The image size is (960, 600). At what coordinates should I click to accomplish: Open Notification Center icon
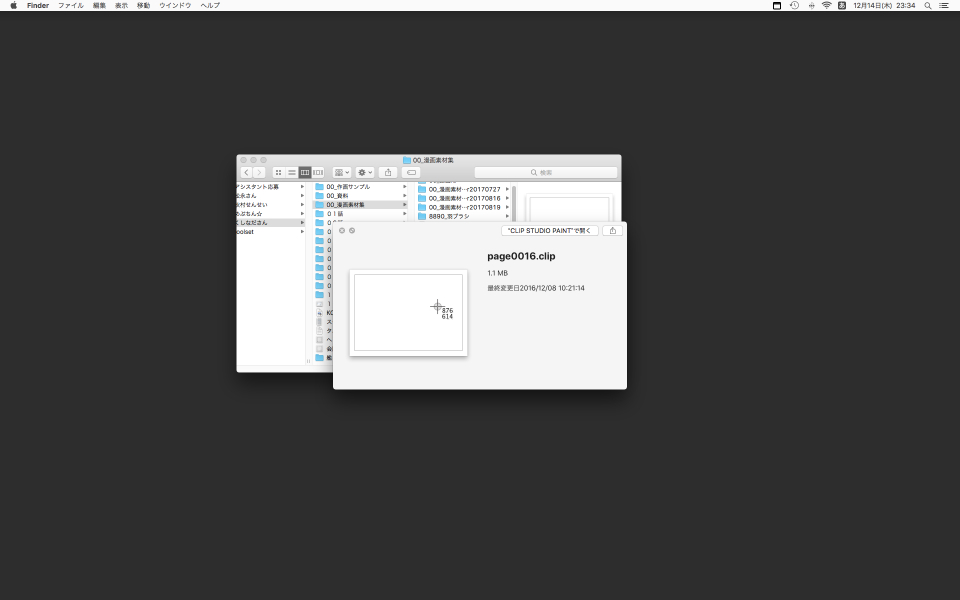pyautogui.click(x=944, y=6)
